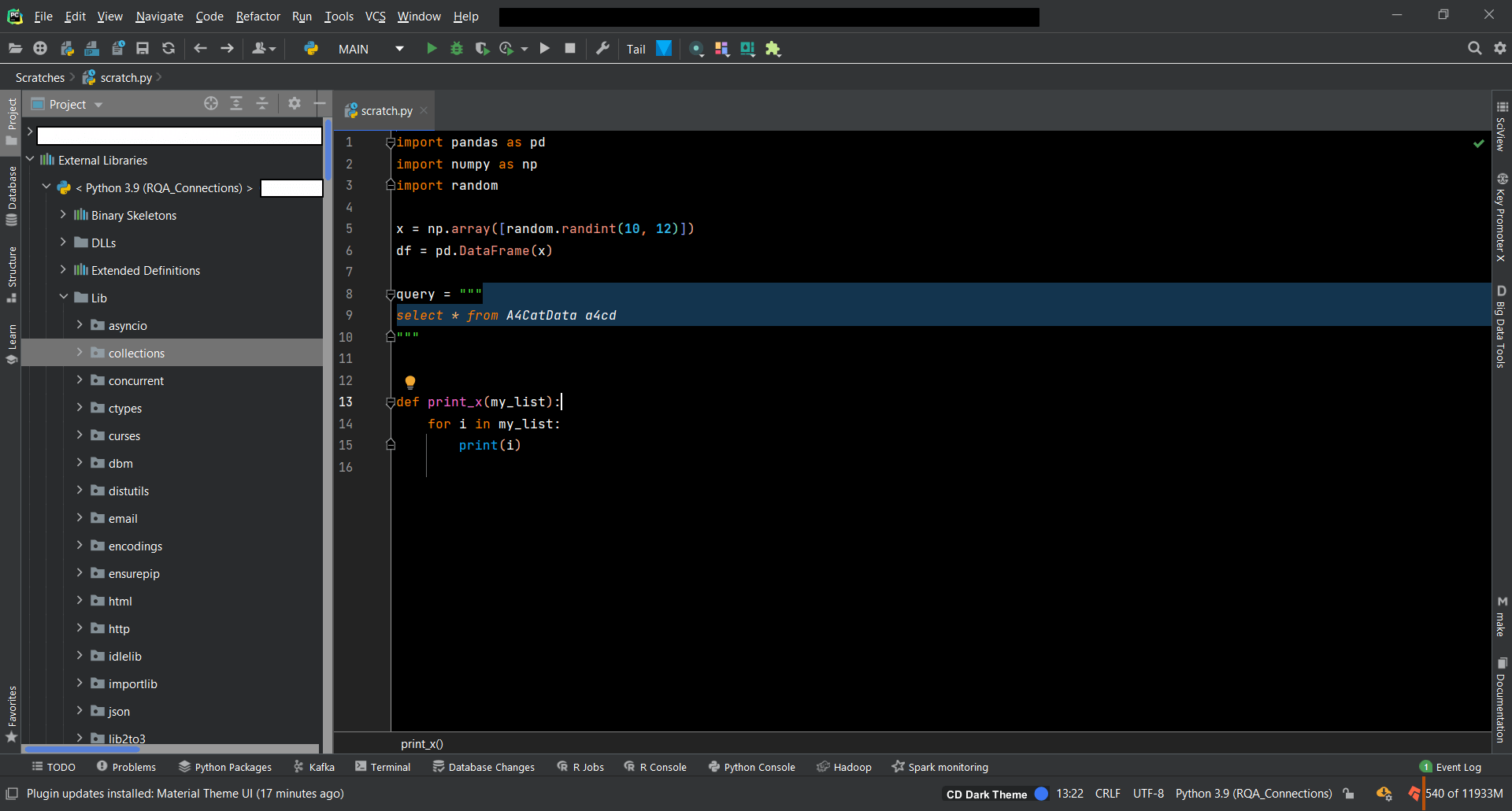Image resolution: width=1512 pixels, height=811 pixels.
Task: Run with coverage icon
Action: pyautogui.click(x=482, y=48)
